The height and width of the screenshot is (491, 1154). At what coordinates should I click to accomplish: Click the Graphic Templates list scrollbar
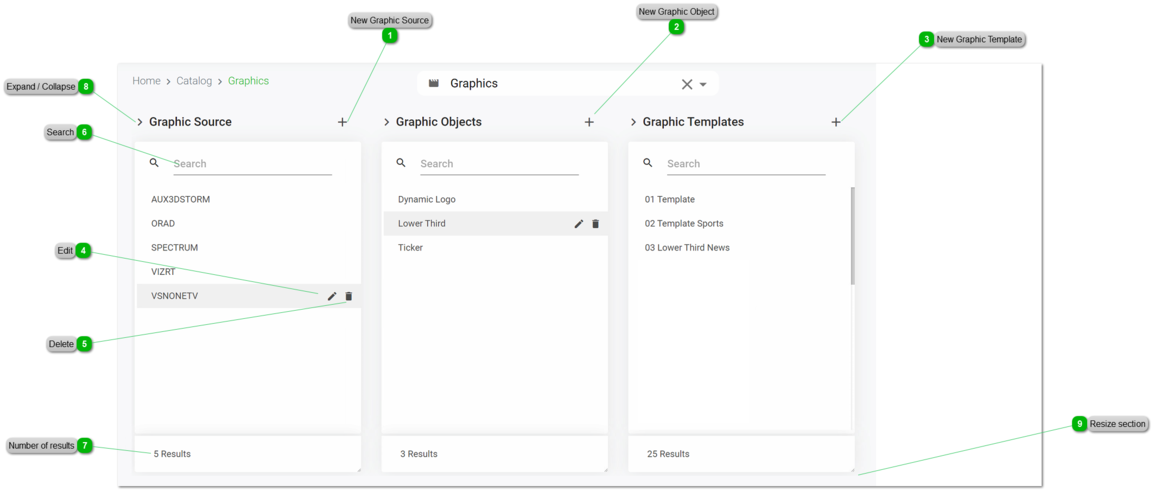(x=852, y=235)
